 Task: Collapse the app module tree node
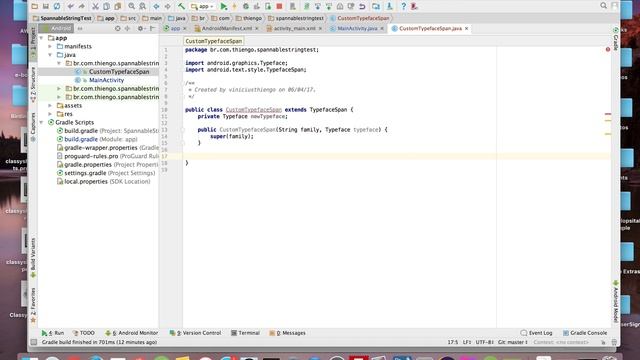(x=42, y=38)
